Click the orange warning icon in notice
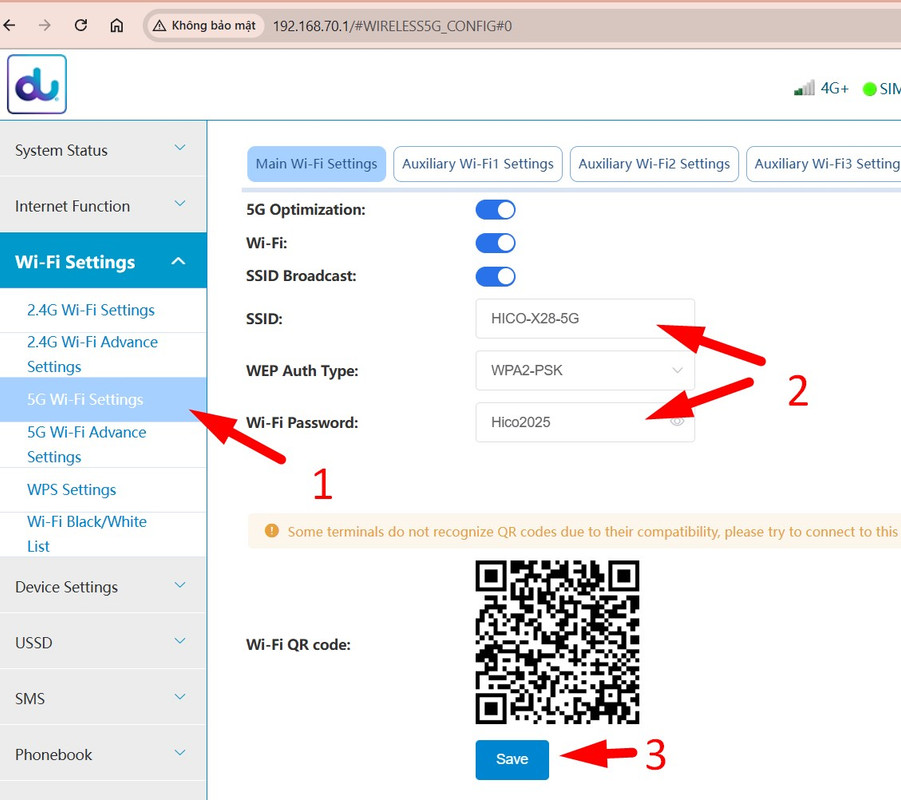The height and width of the screenshot is (800, 901). (x=271, y=531)
